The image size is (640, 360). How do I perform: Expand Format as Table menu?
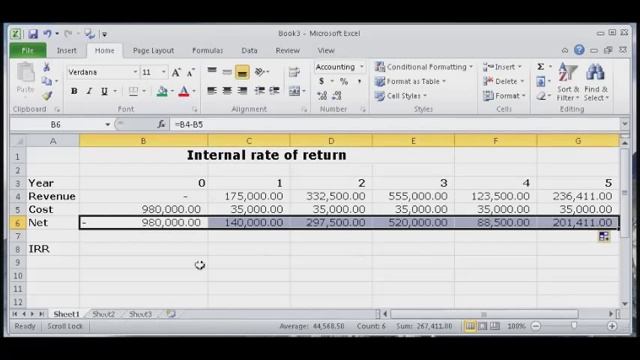(x=411, y=81)
